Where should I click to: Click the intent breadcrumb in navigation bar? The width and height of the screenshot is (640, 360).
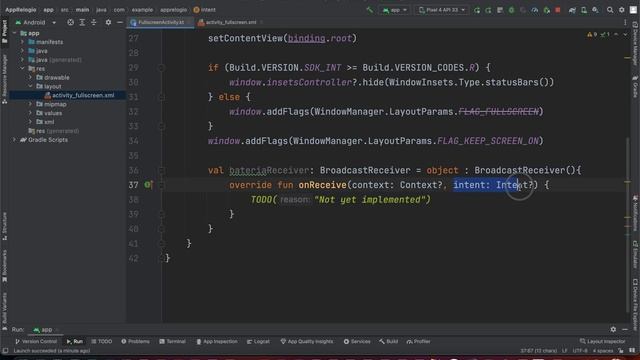point(205,10)
